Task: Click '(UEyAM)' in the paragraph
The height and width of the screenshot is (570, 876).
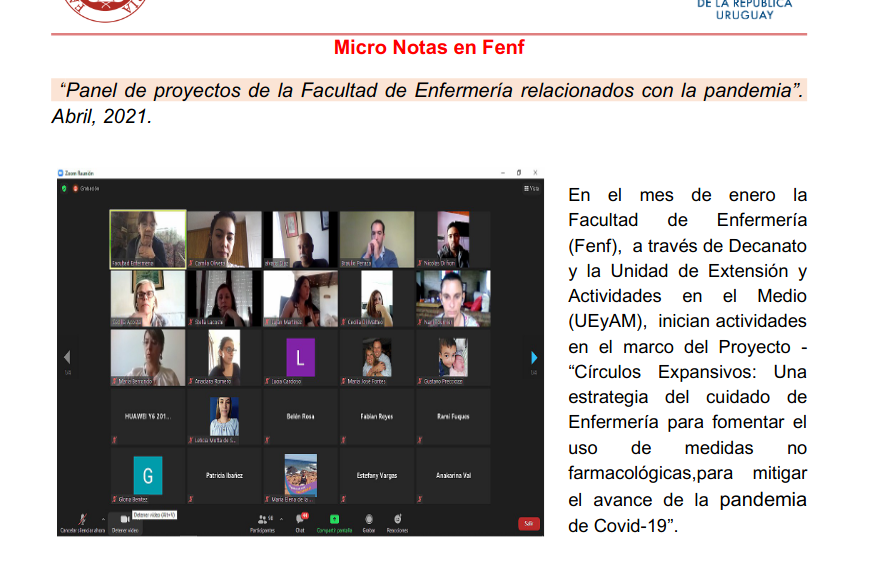Action: coord(607,321)
